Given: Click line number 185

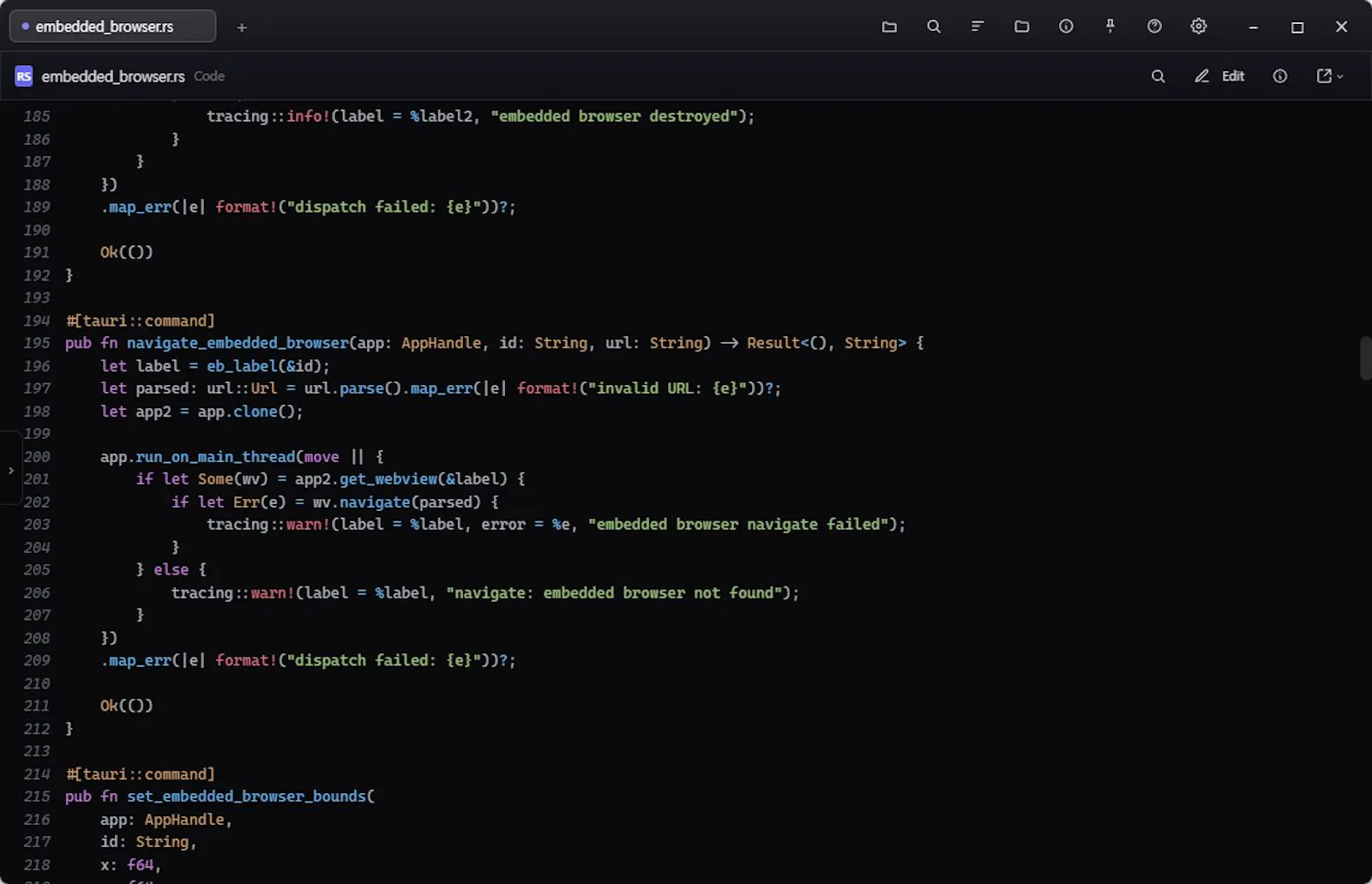Looking at the screenshot, I should click(37, 116).
